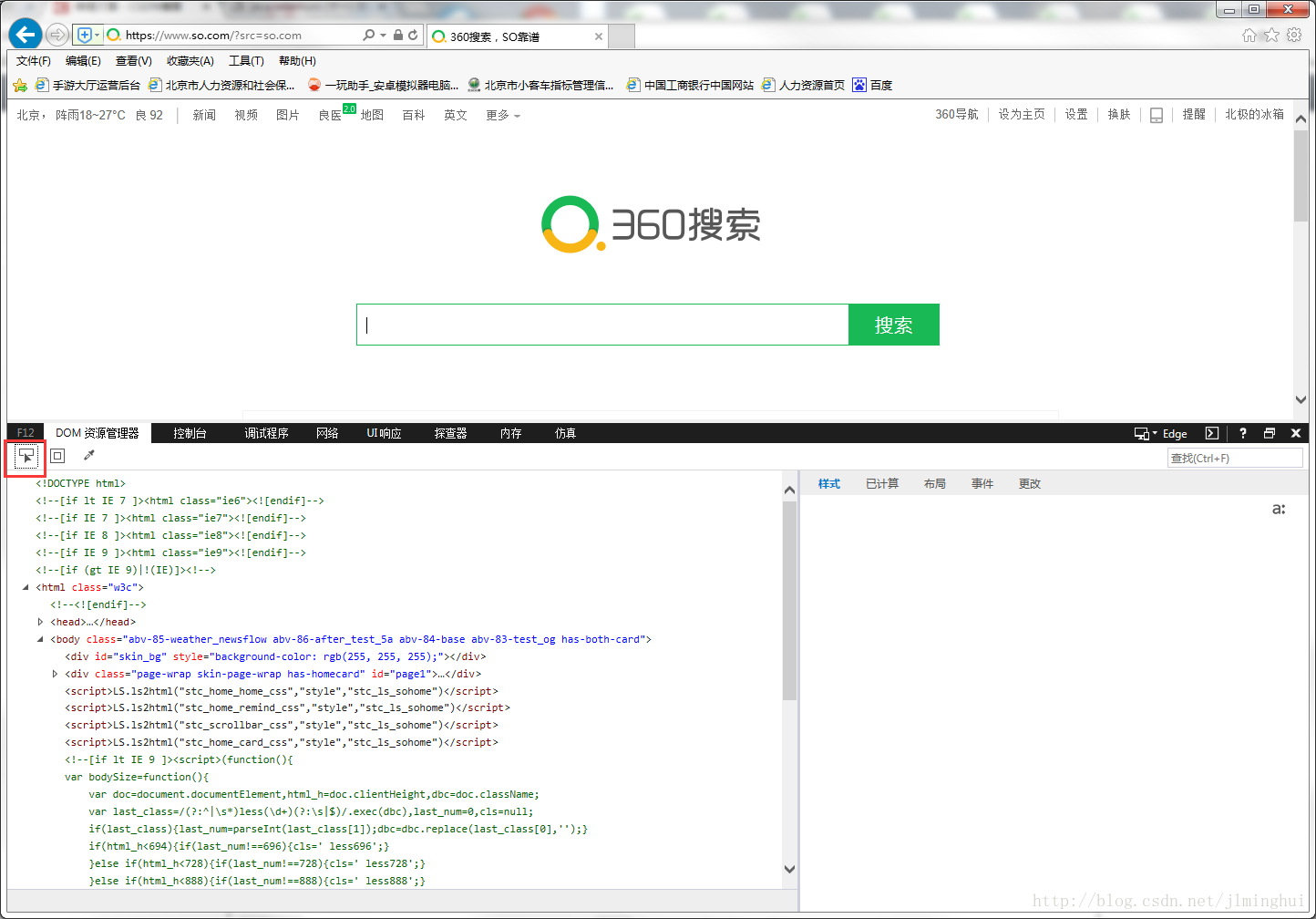The image size is (1316, 919).
Task: Switch to the 探查器 tab
Action: click(x=450, y=434)
